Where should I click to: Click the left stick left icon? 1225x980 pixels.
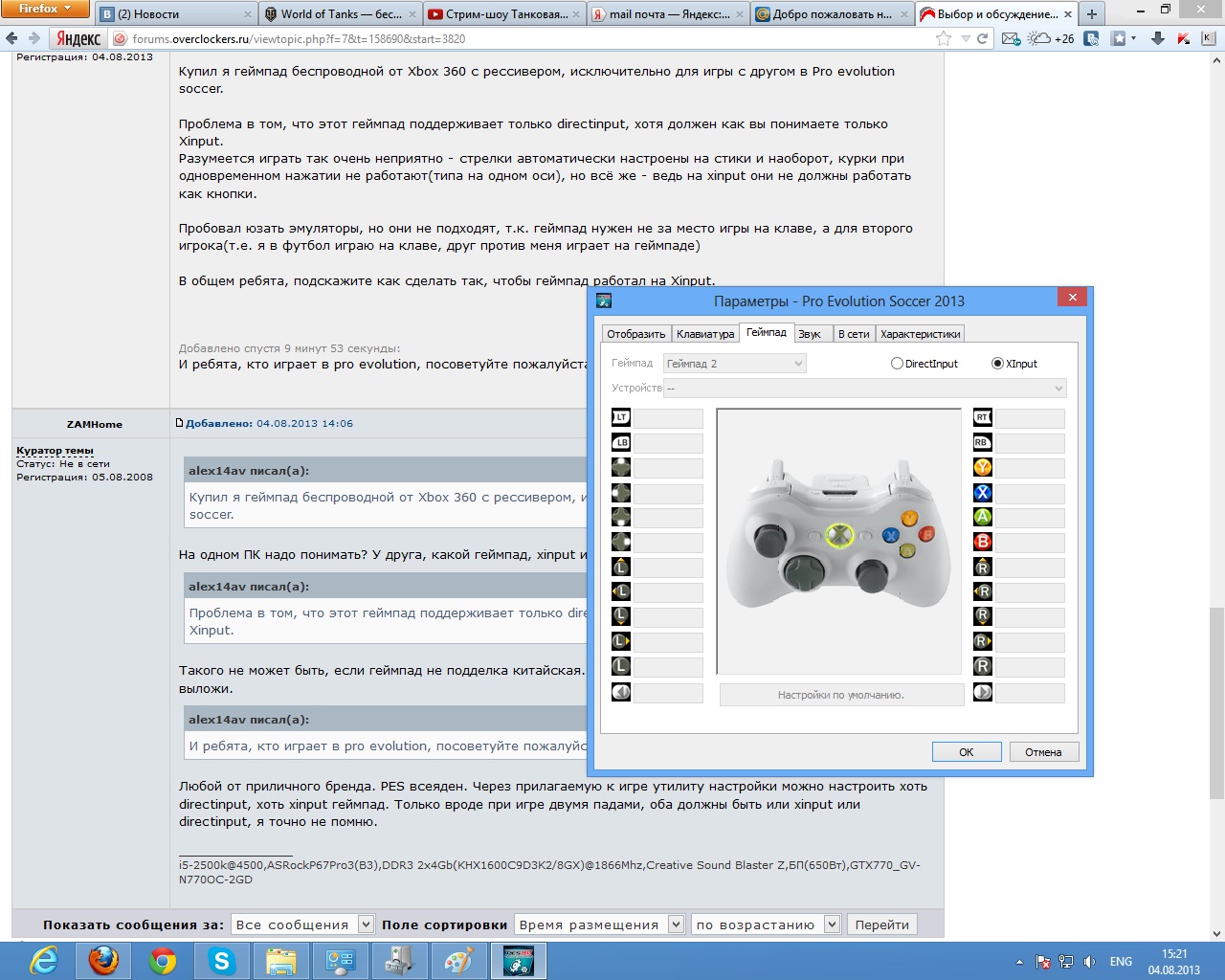(x=621, y=591)
